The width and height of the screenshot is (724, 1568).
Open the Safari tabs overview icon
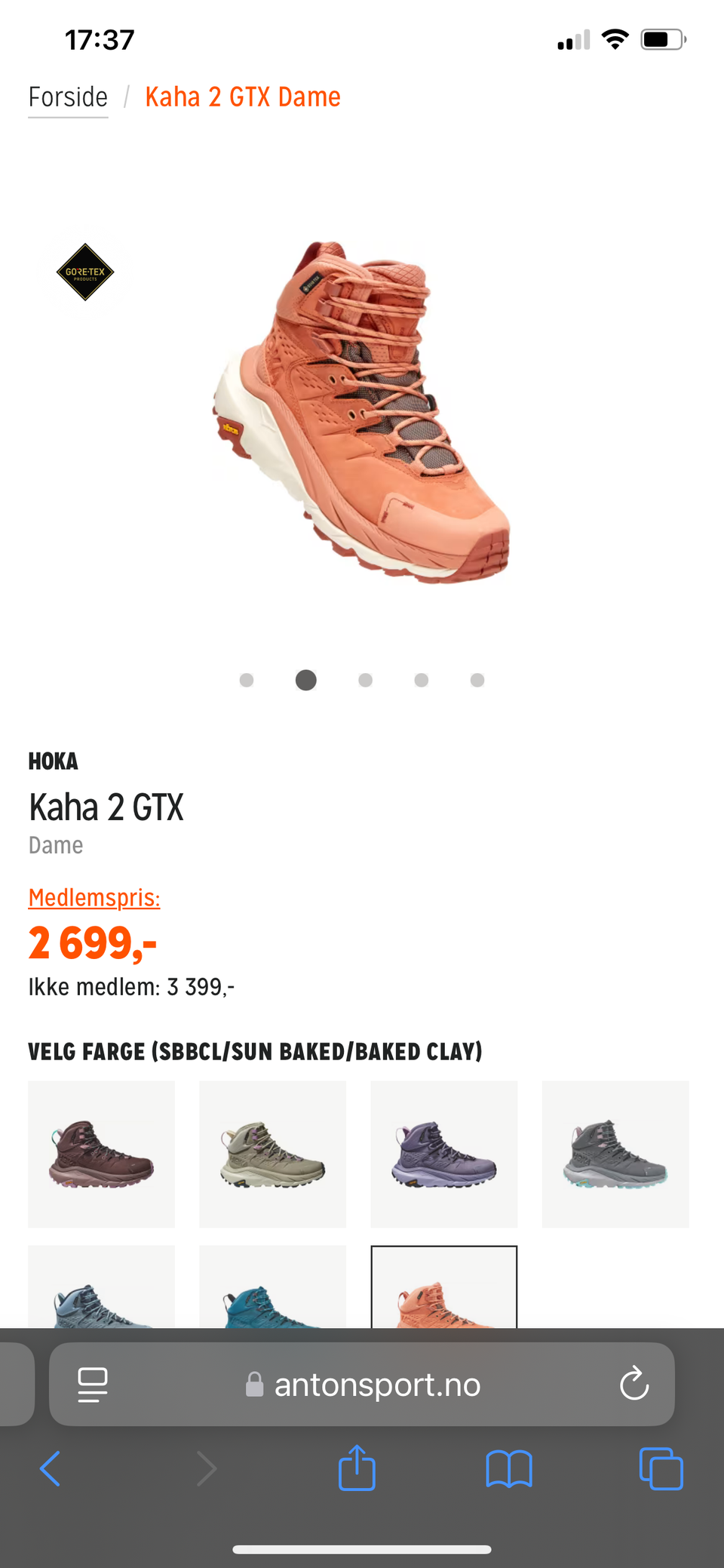pyautogui.click(x=661, y=1468)
